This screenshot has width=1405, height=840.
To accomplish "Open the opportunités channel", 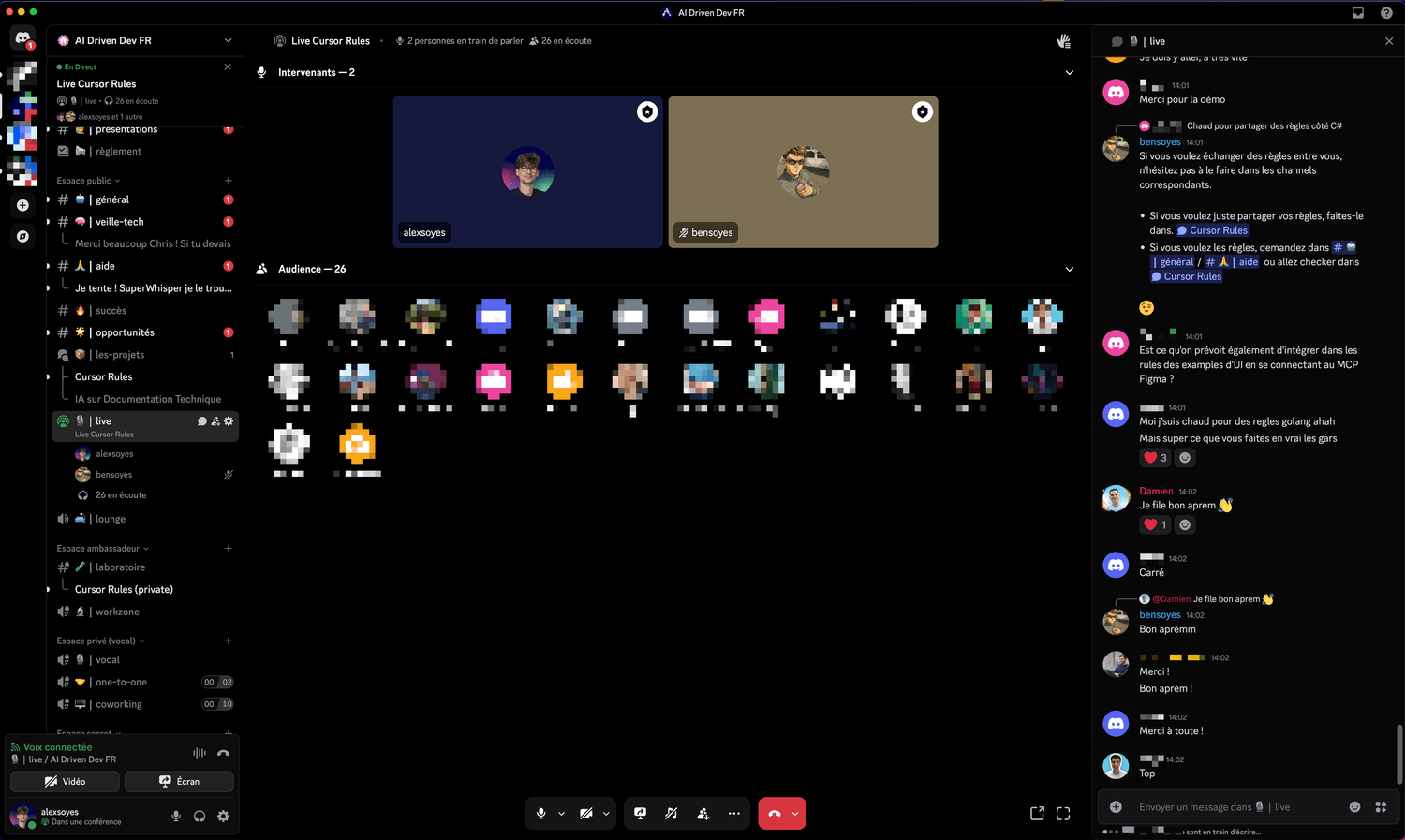I will (x=145, y=332).
